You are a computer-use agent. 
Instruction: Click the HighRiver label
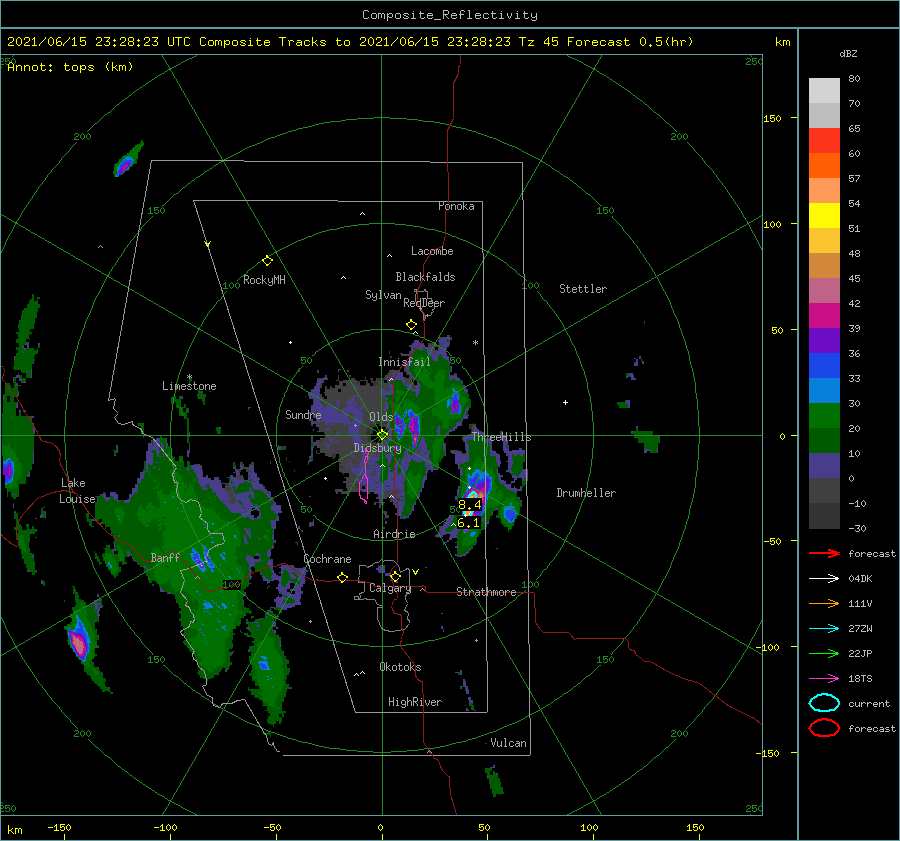[415, 702]
